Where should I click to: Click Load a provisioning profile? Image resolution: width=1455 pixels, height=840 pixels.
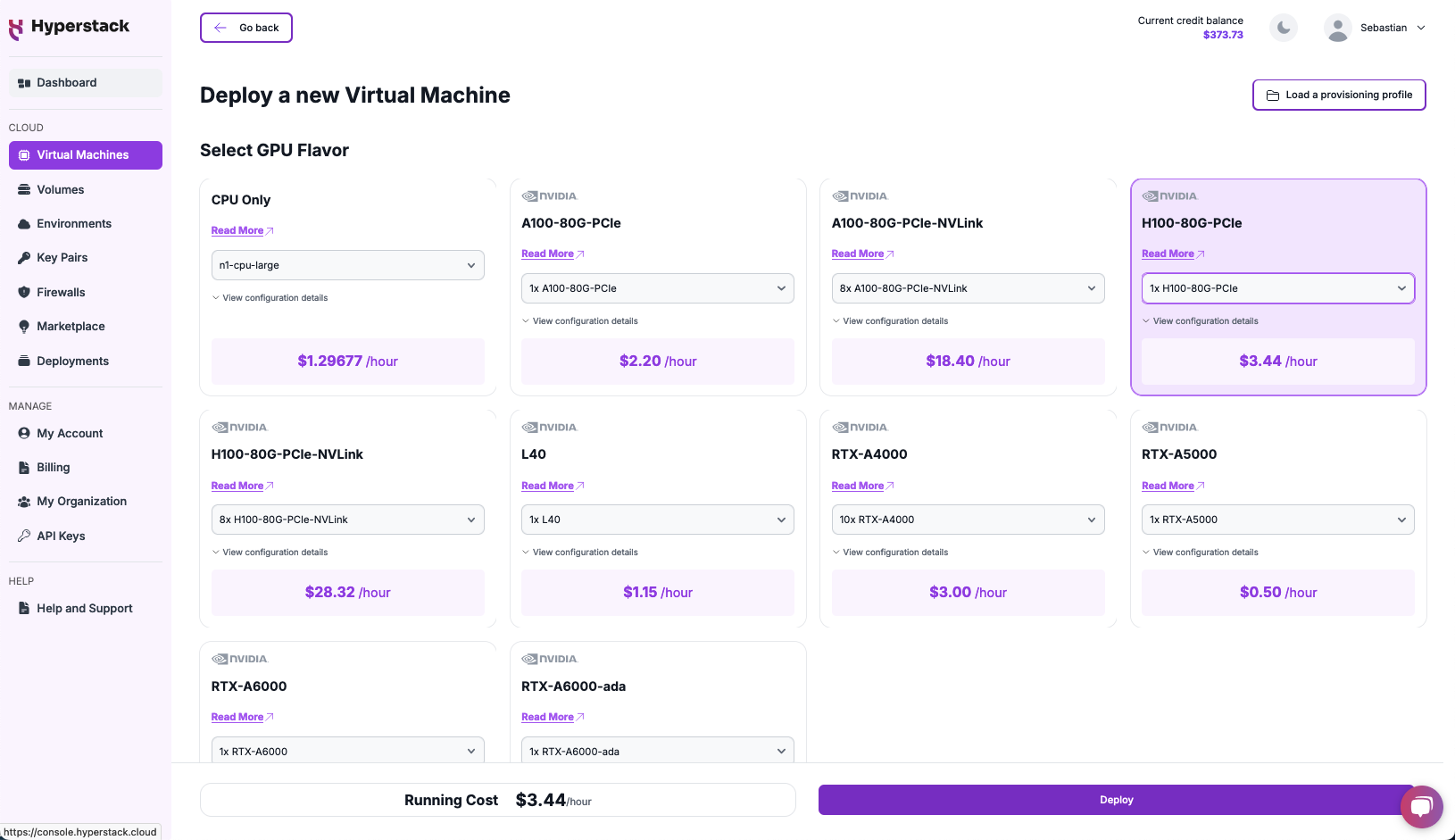click(x=1338, y=95)
